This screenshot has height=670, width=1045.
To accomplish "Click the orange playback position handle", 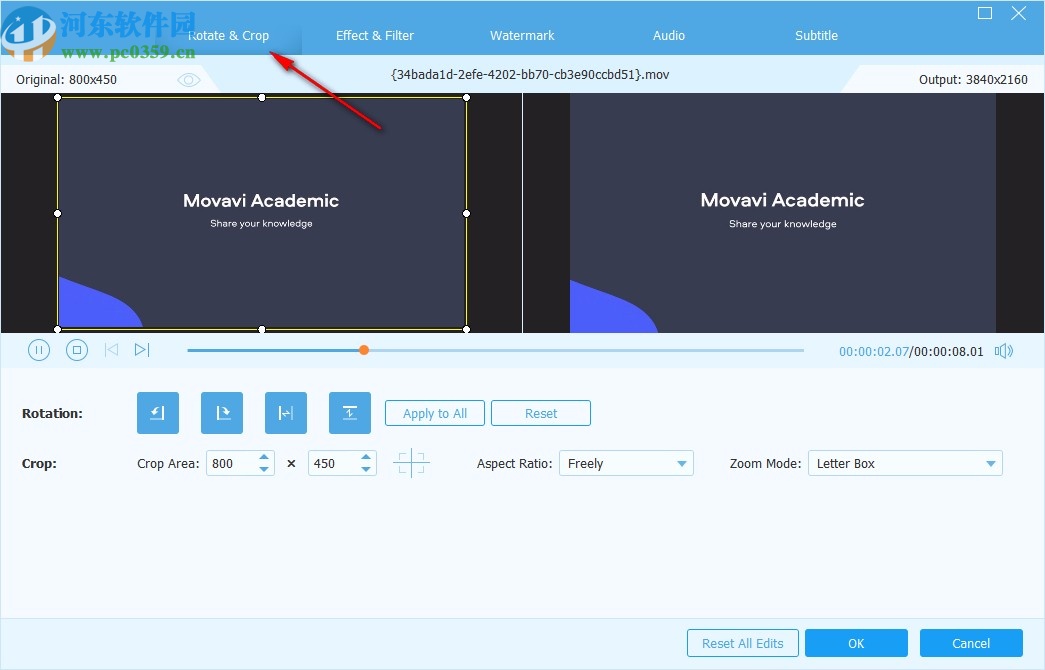I will tap(364, 350).
